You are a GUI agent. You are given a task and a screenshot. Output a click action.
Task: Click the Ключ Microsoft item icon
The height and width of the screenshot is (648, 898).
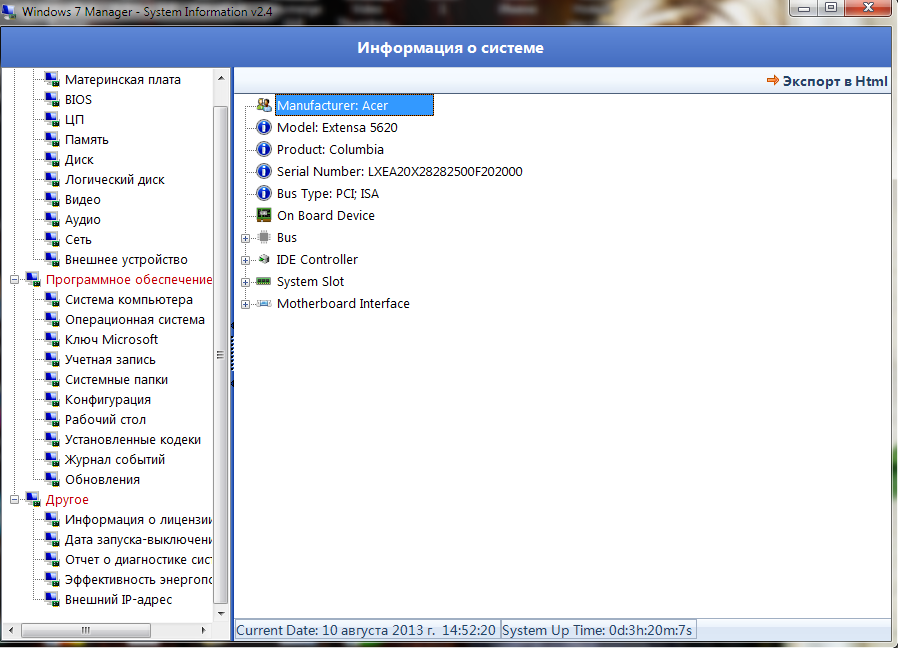point(52,340)
